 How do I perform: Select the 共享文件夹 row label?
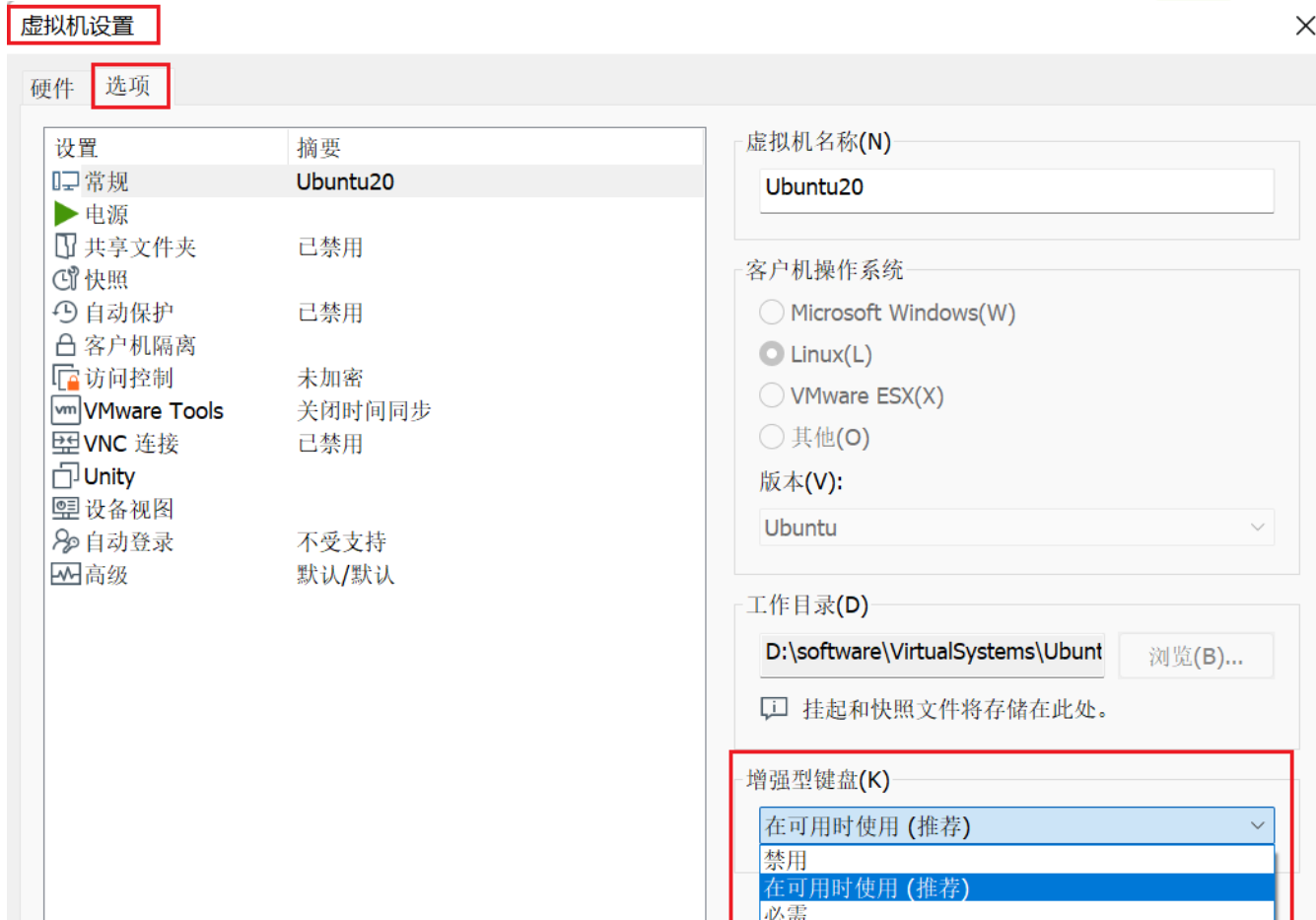point(140,247)
